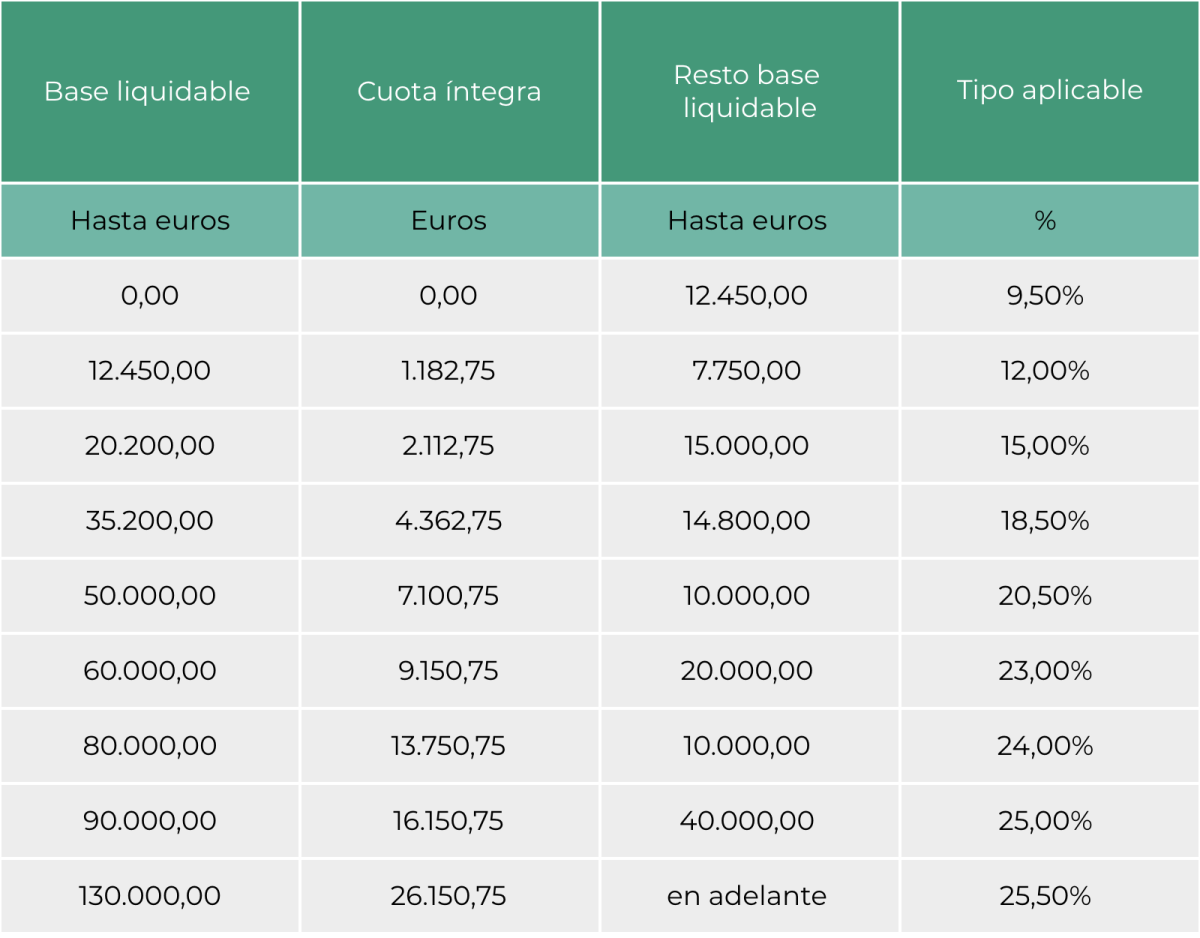Click the 20,50% rate cell
This screenshot has width=1200, height=938.
coord(1045,596)
